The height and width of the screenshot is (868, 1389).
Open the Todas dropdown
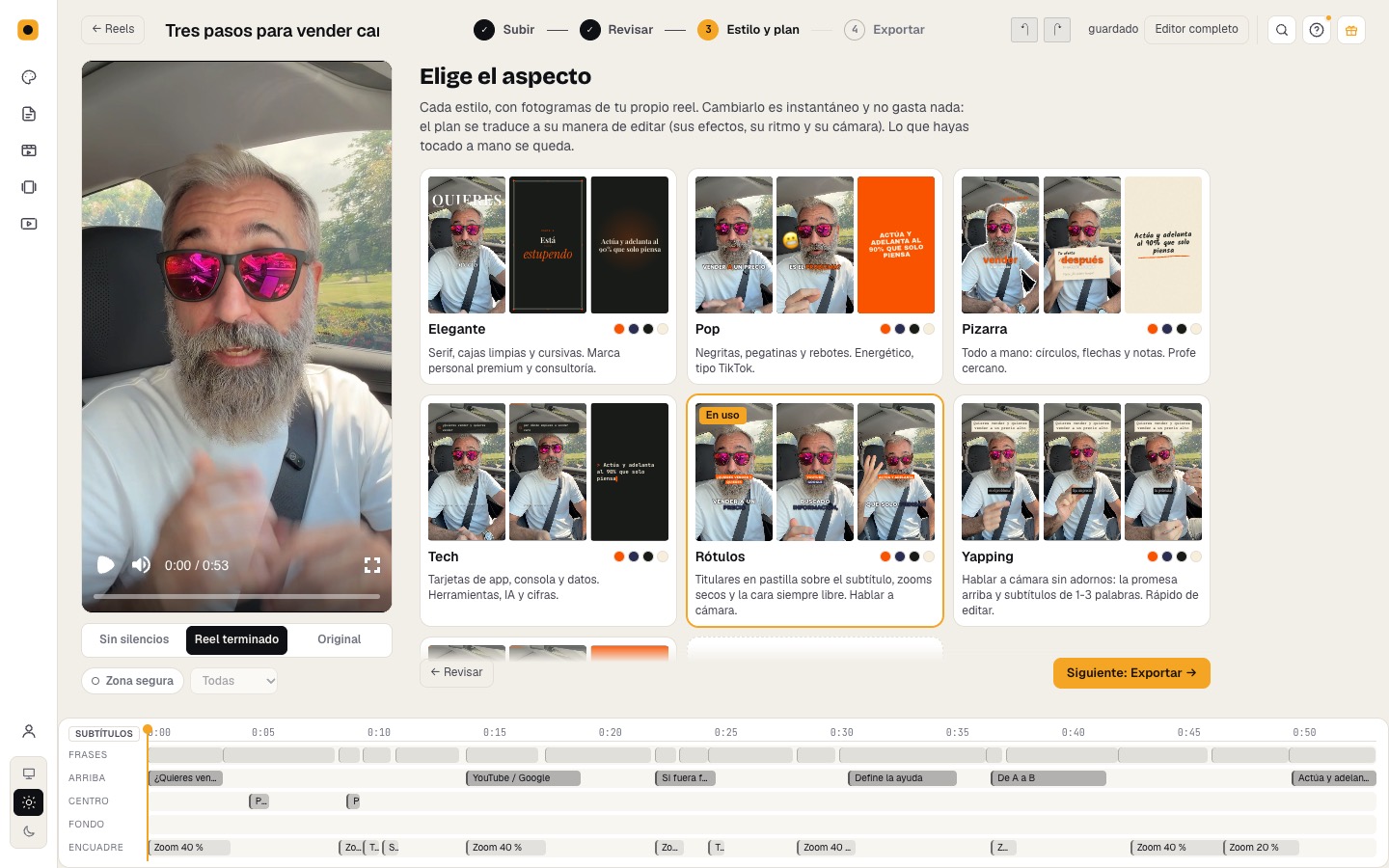click(233, 681)
